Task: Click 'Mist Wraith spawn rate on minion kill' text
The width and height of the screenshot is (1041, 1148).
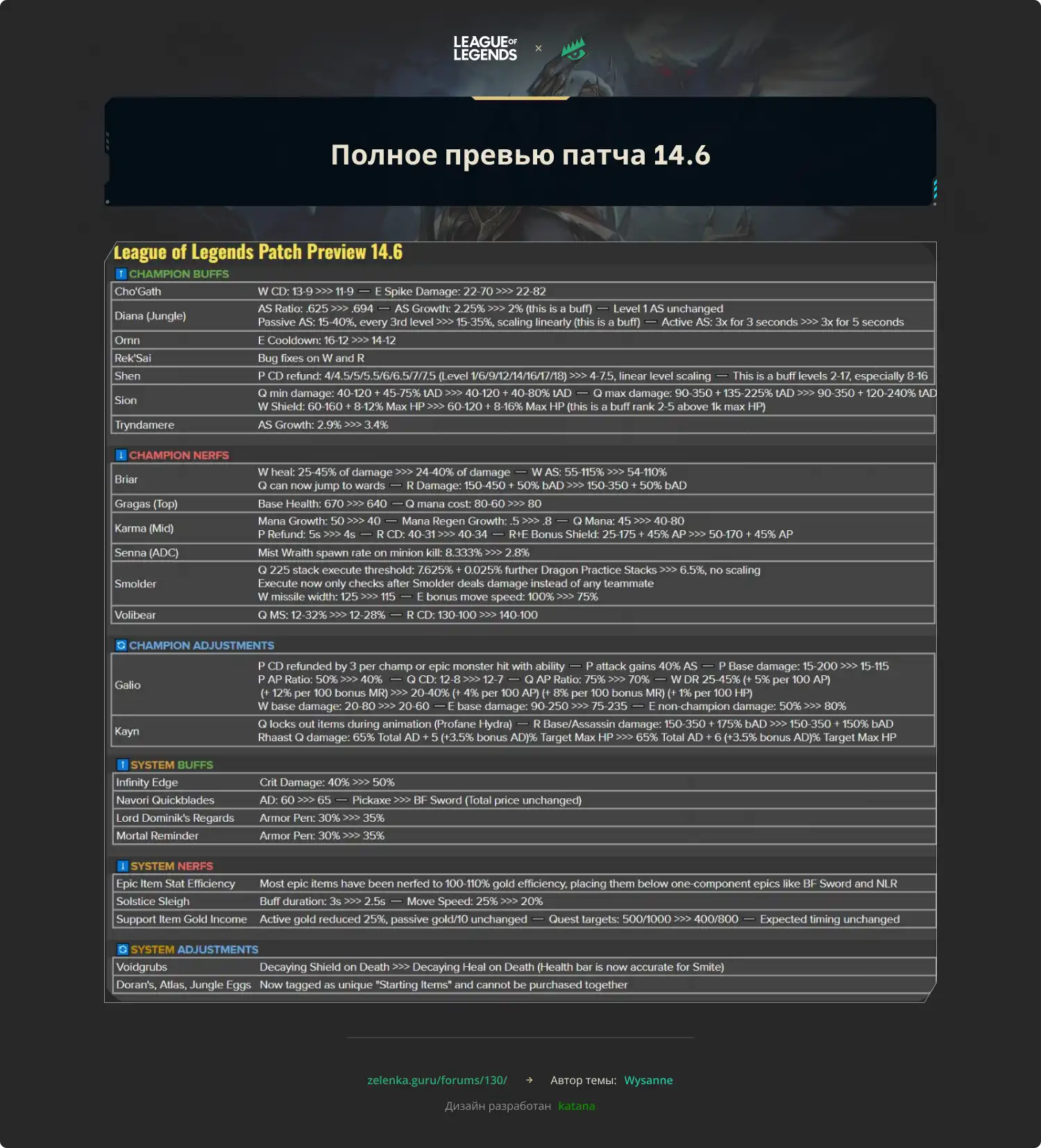Action: [350, 552]
